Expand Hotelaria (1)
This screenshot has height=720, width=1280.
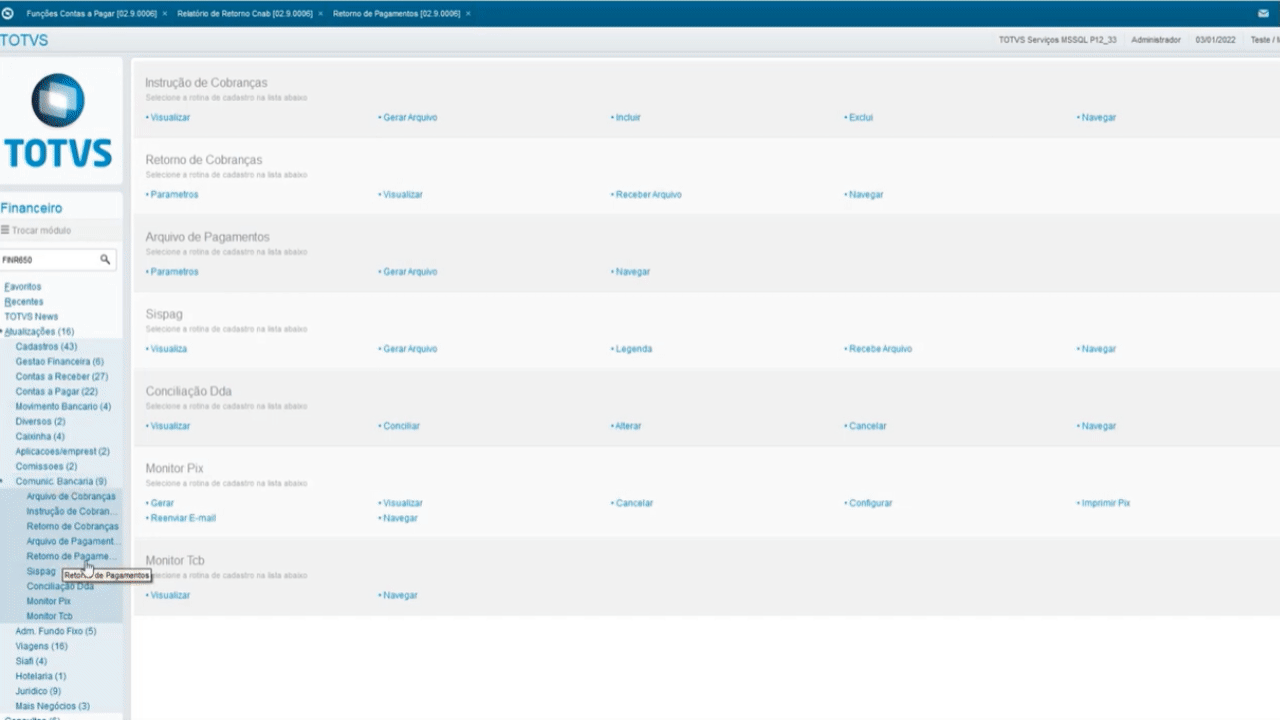[x=41, y=677]
